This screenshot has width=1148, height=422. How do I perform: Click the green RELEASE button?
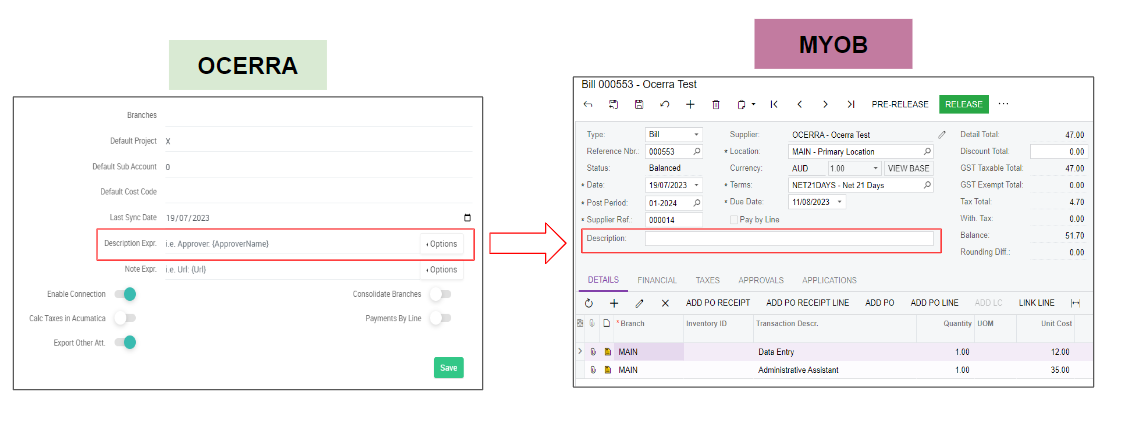[964, 105]
